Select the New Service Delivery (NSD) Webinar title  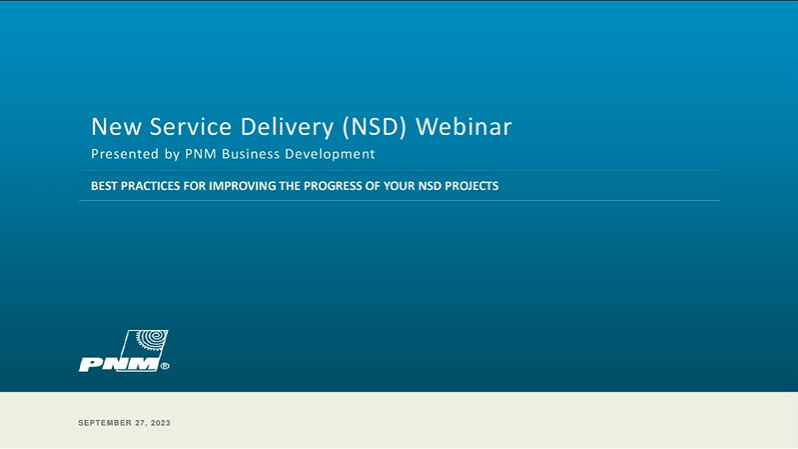click(301, 127)
